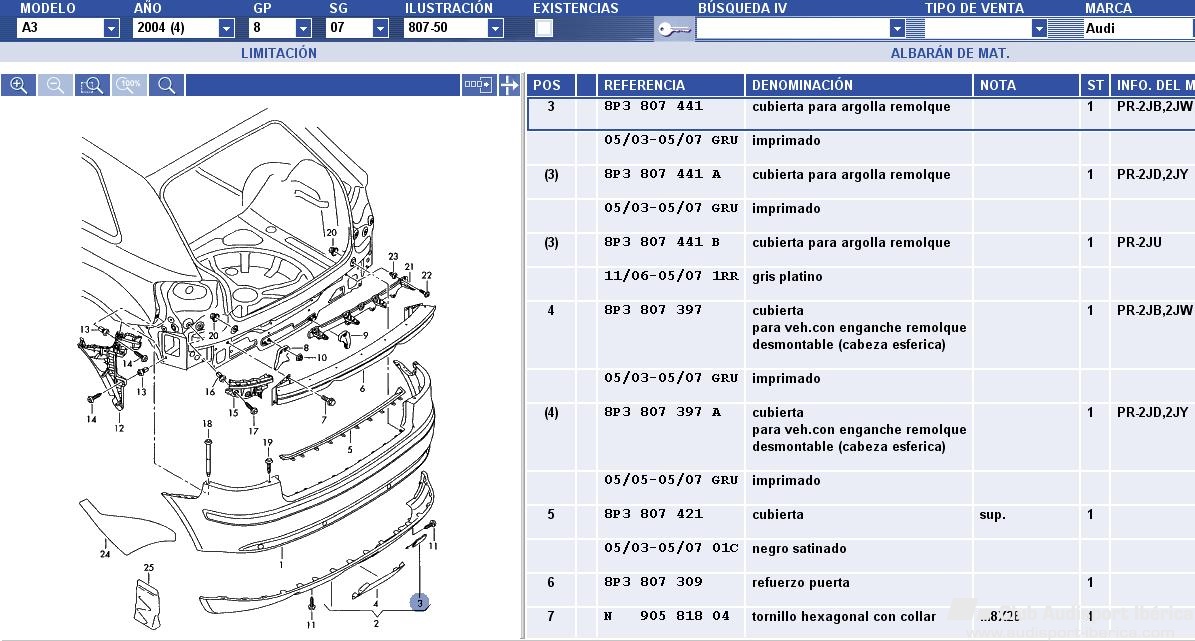Click callout number 12 in the diagram
This screenshot has width=1195, height=641.
click(x=119, y=428)
